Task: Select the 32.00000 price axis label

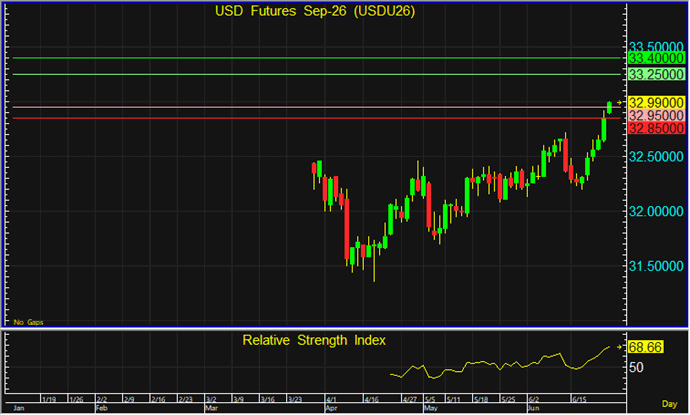Action: tap(656, 212)
